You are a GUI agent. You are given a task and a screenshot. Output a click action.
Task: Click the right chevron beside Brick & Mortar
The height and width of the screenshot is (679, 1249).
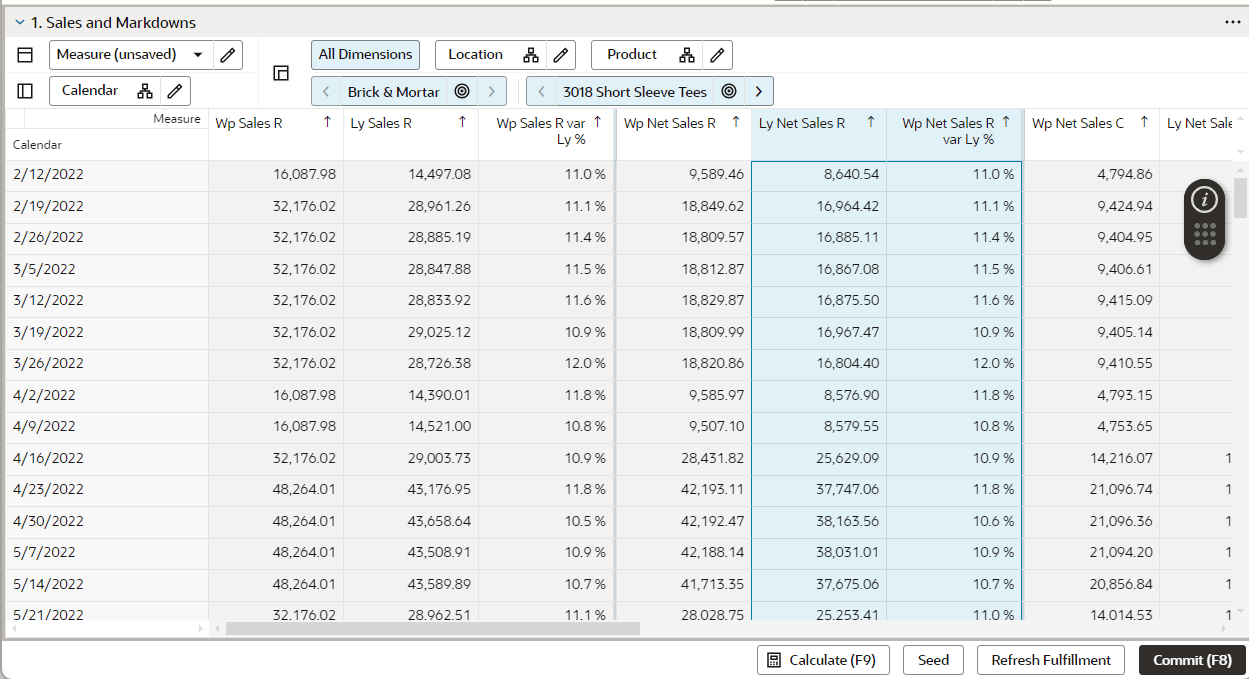491,90
